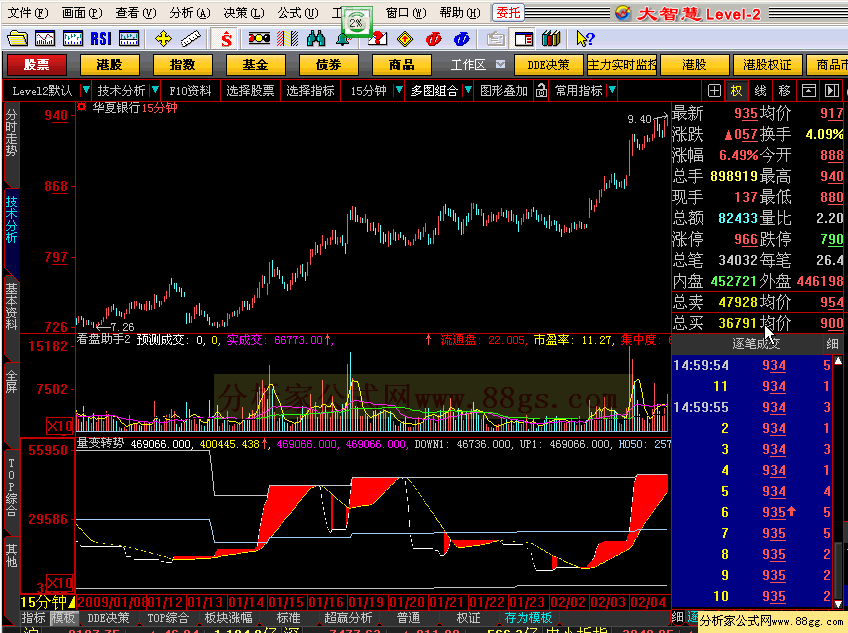This screenshot has width=848, height=633.
Task: Click the traffic light signal icon
Action: point(259,38)
